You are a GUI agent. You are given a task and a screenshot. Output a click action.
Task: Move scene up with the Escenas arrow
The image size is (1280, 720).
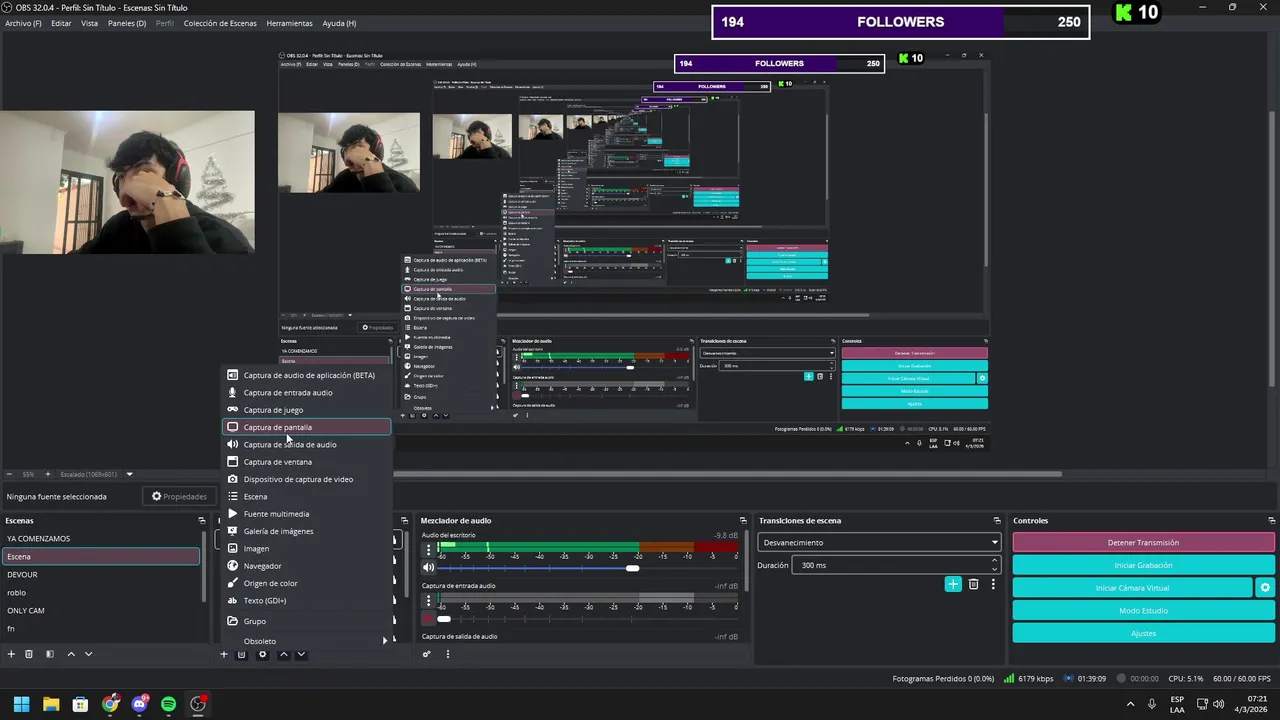pos(71,654)
